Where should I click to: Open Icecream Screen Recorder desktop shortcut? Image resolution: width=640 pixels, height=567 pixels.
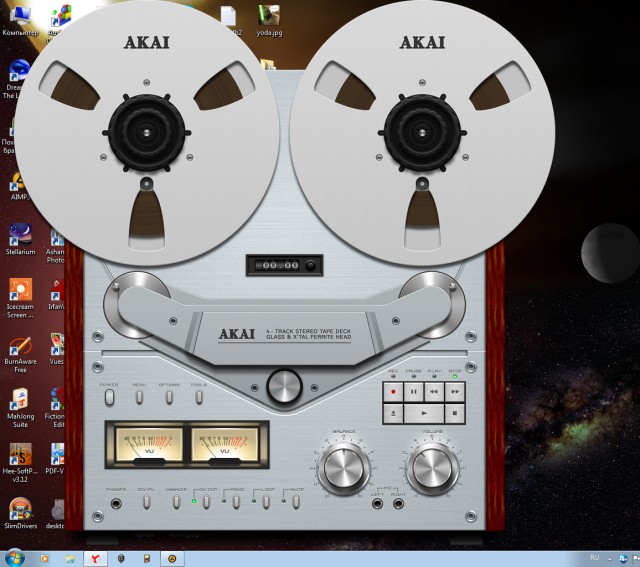click(x=20, y=298)
